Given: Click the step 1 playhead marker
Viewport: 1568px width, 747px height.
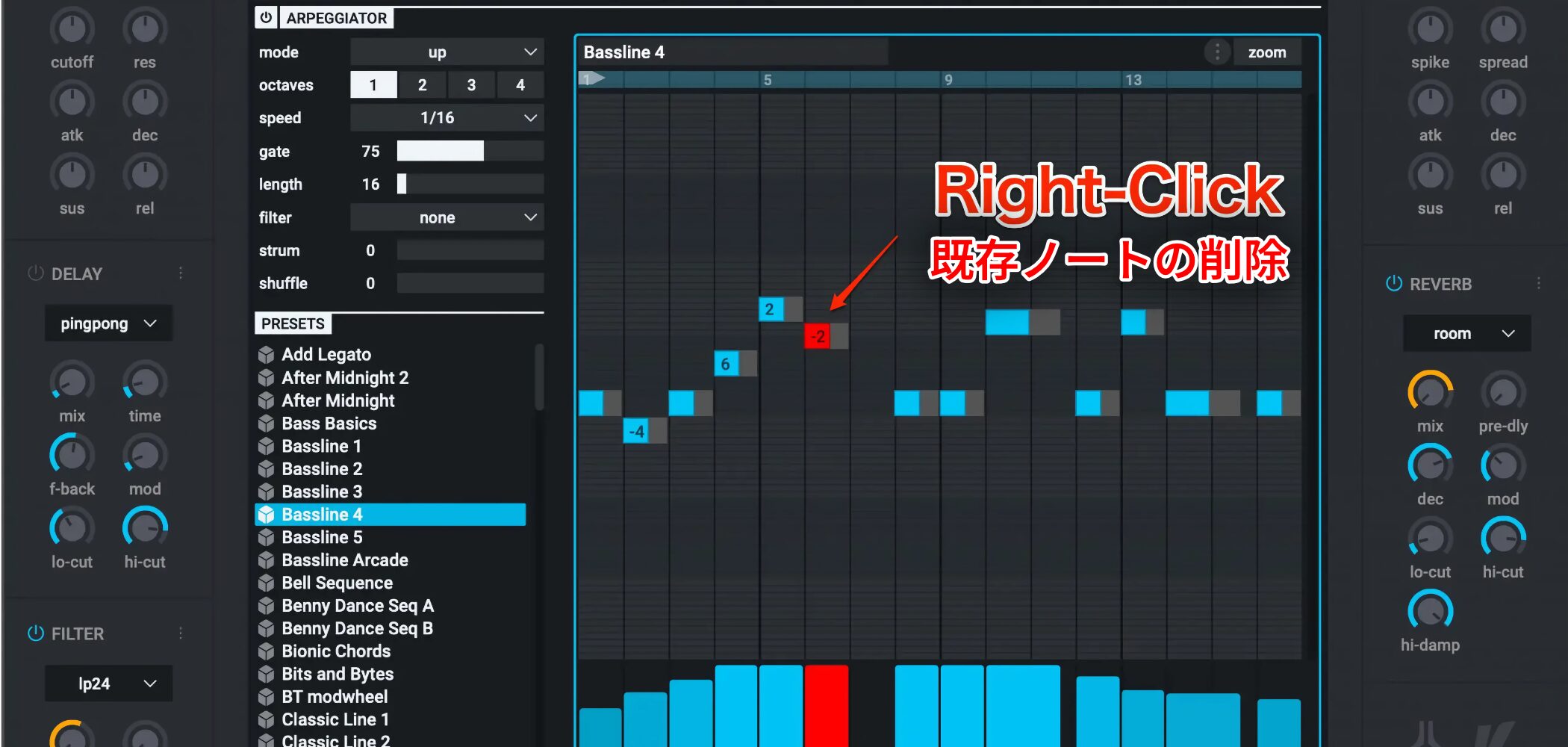Looking at the screenshot, I should [x=592, y=78].
